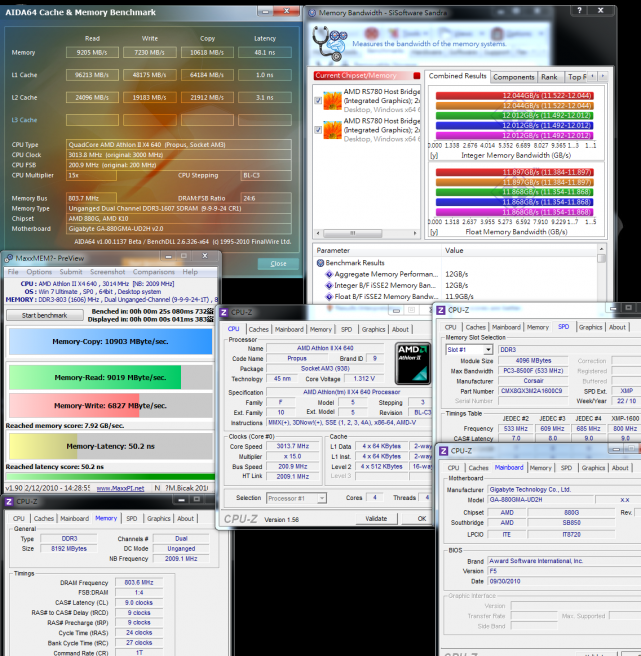Image resolution: width=641 pixels, height=656 pixels.
Task: Click the CPU-Z icon in the SPD window title
Action: click(441, 310)
